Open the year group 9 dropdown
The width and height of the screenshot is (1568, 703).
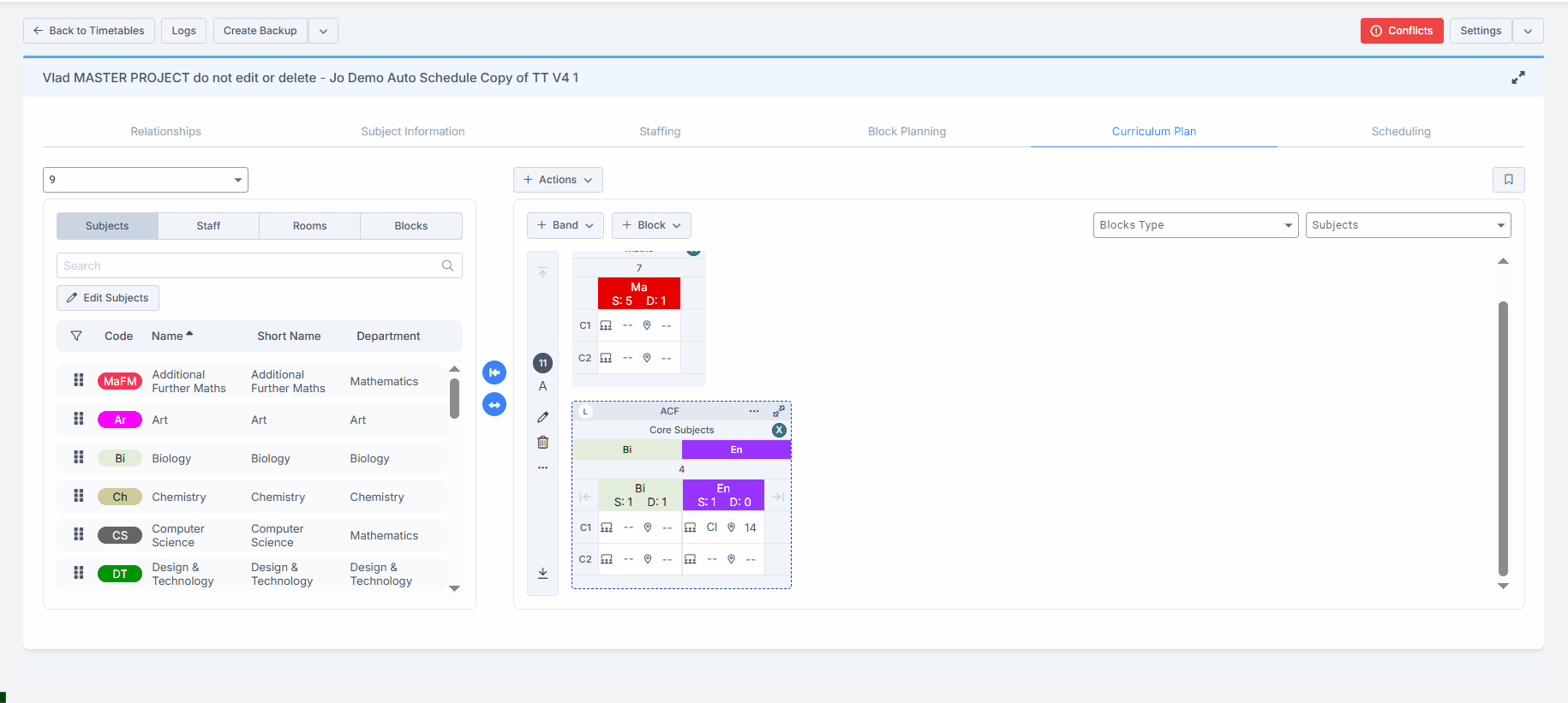point(146,180)
